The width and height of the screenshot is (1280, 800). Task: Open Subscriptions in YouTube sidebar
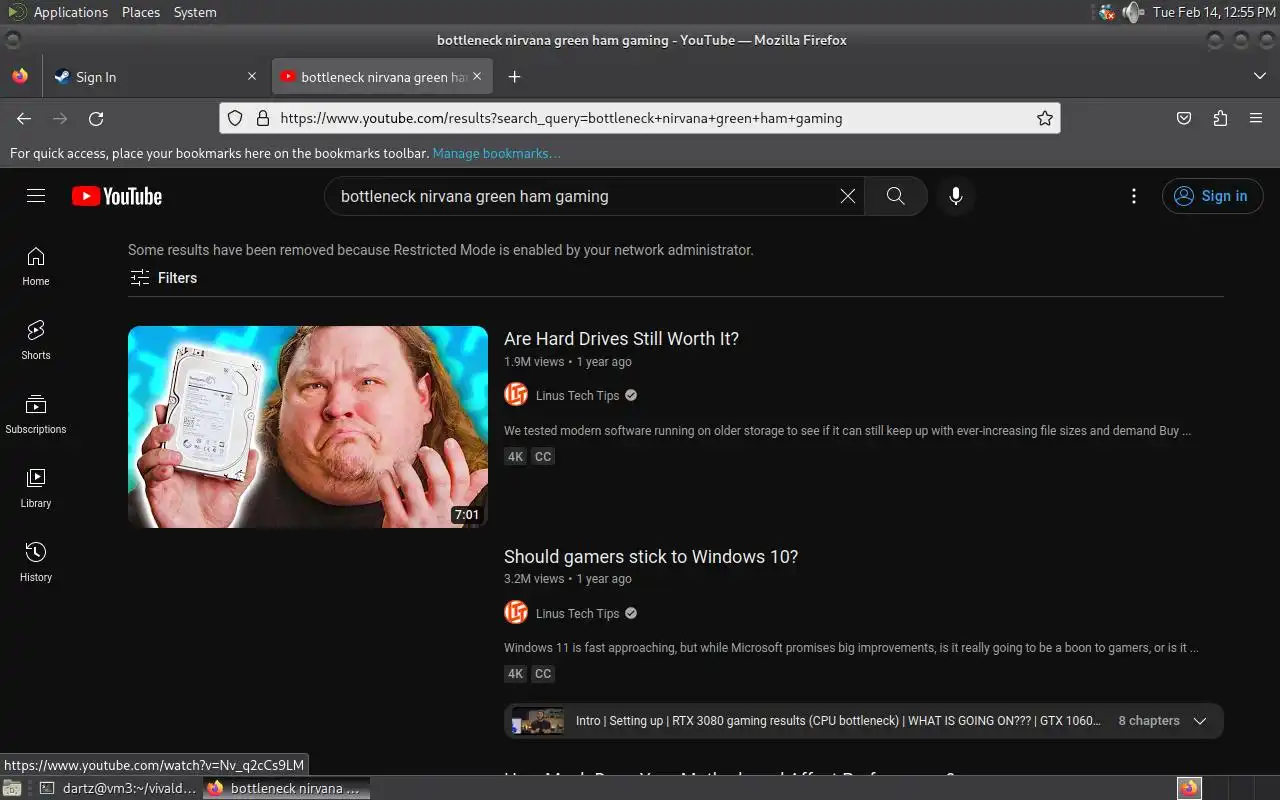(36, 414)
